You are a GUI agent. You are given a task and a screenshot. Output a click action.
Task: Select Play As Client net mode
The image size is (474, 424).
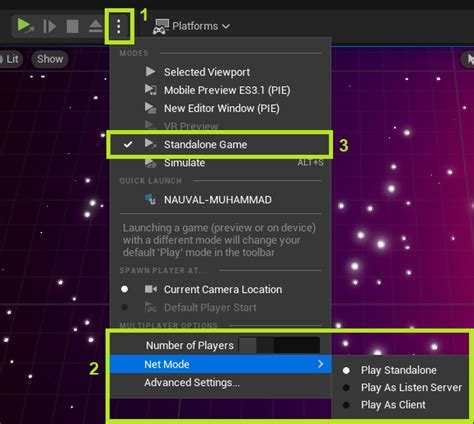tap(400, 405)
